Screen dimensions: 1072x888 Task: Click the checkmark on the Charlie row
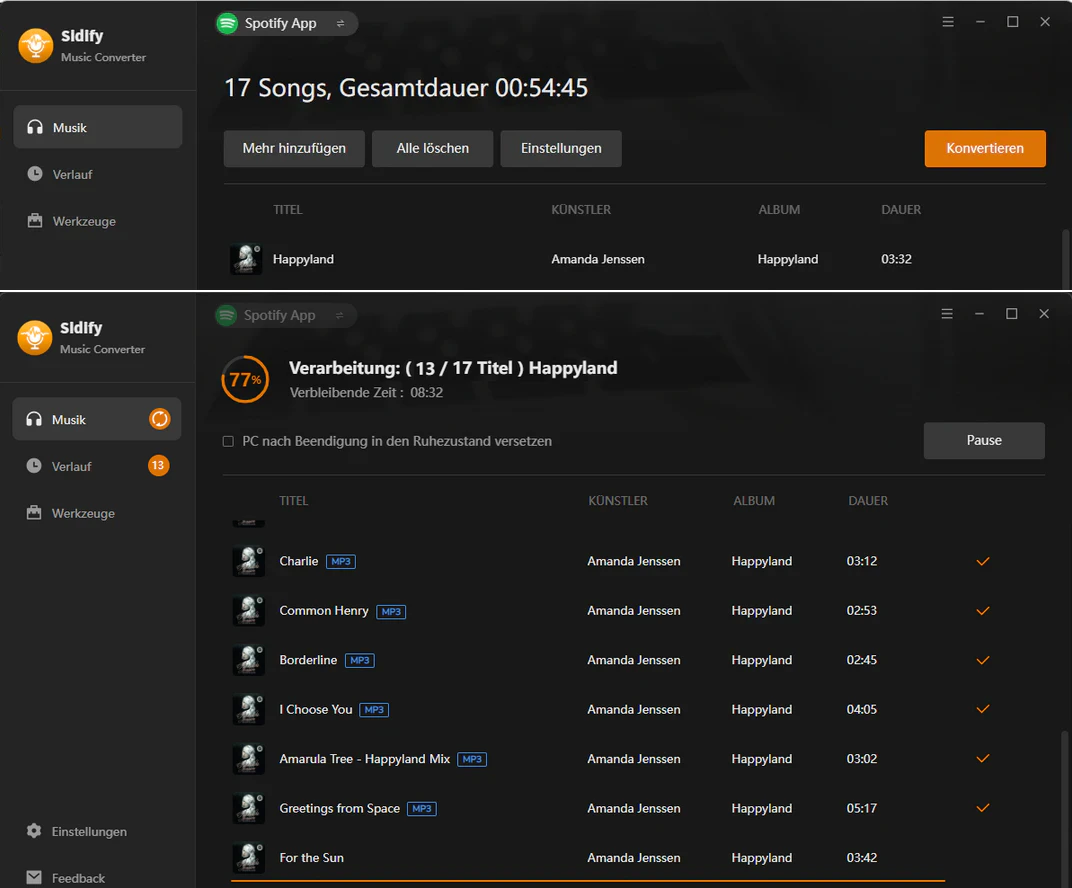click(x=982, y=561)
